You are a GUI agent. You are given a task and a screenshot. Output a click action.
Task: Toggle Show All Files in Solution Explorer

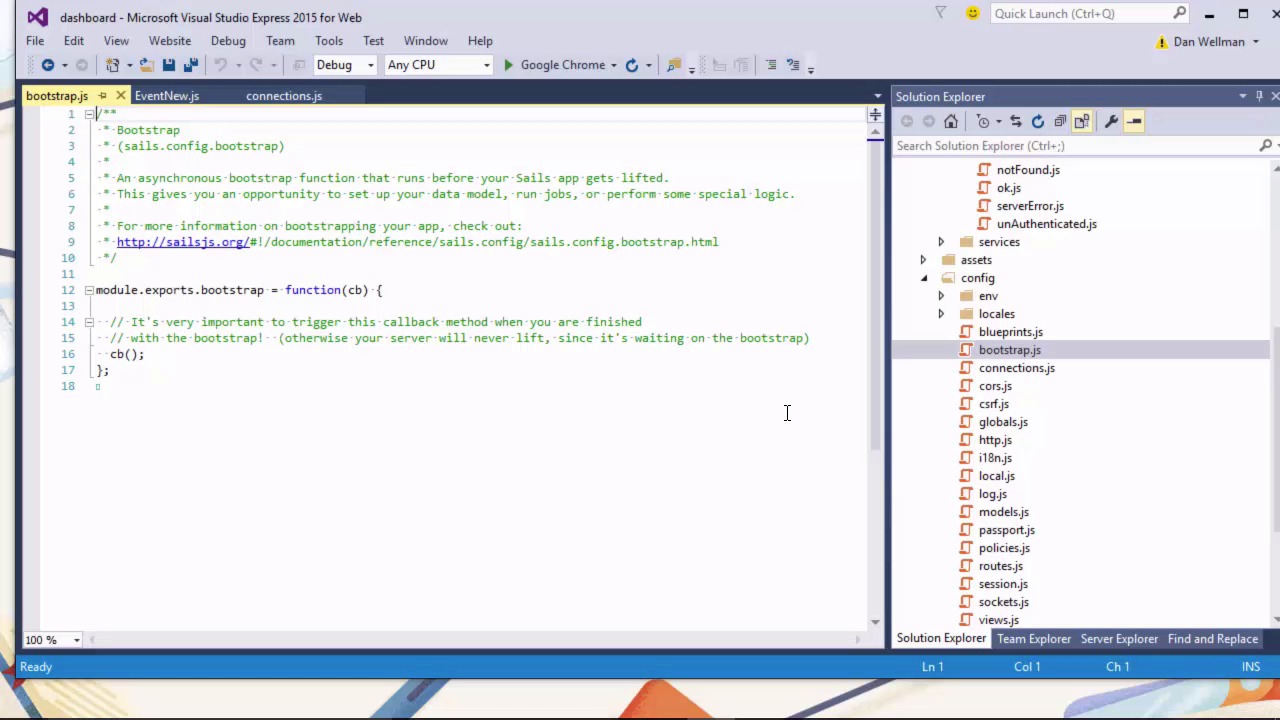click(1082, 121)
